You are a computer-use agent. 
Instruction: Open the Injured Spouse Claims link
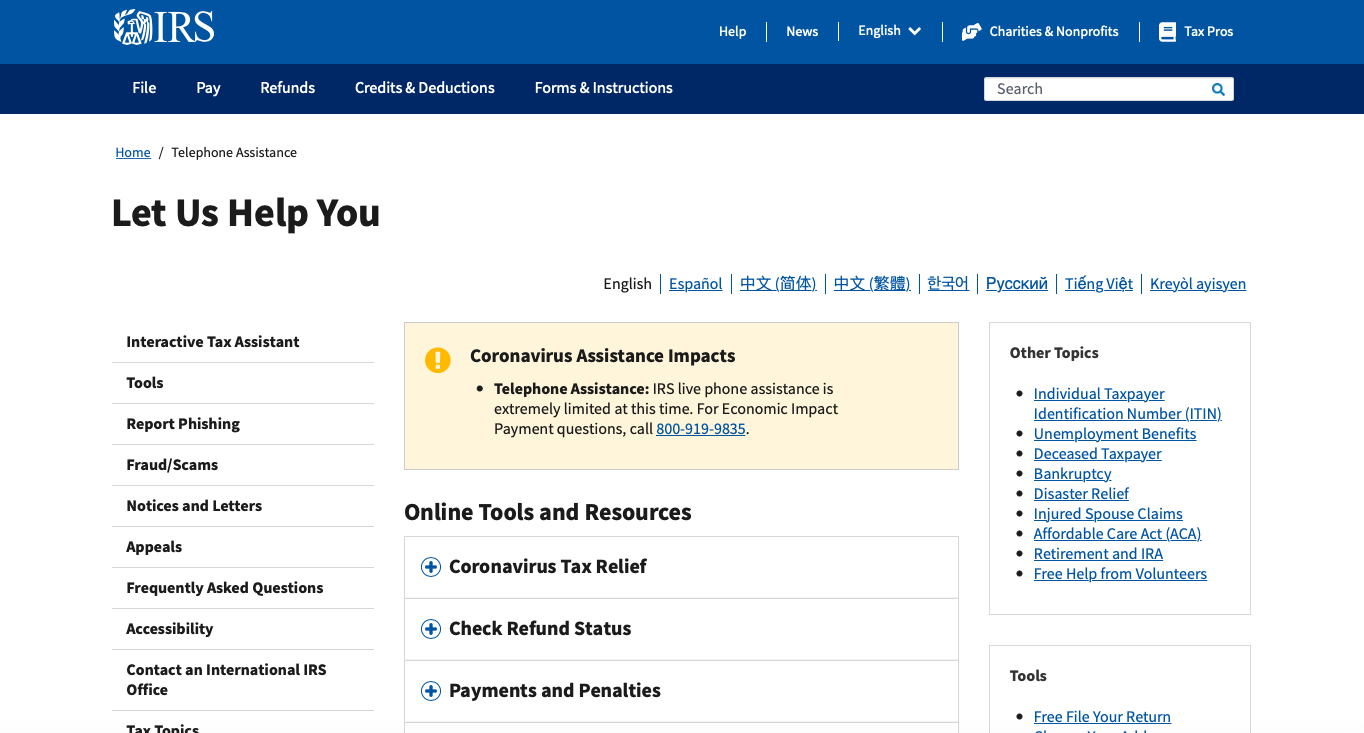point(1108,514)
